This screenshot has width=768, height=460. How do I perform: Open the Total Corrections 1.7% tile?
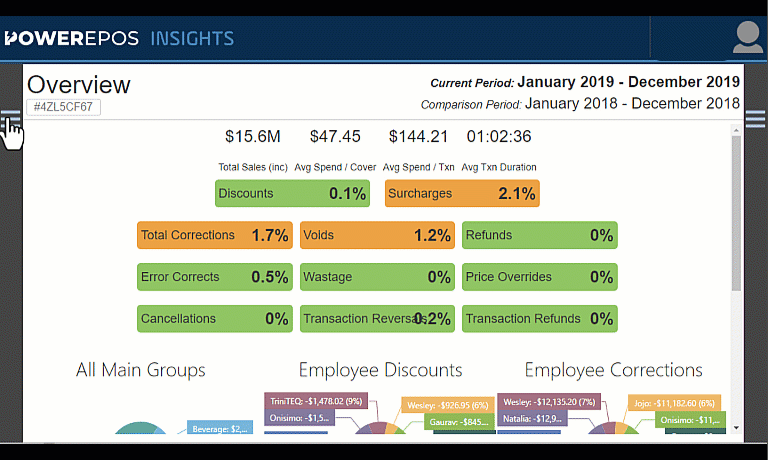point(215,235)
